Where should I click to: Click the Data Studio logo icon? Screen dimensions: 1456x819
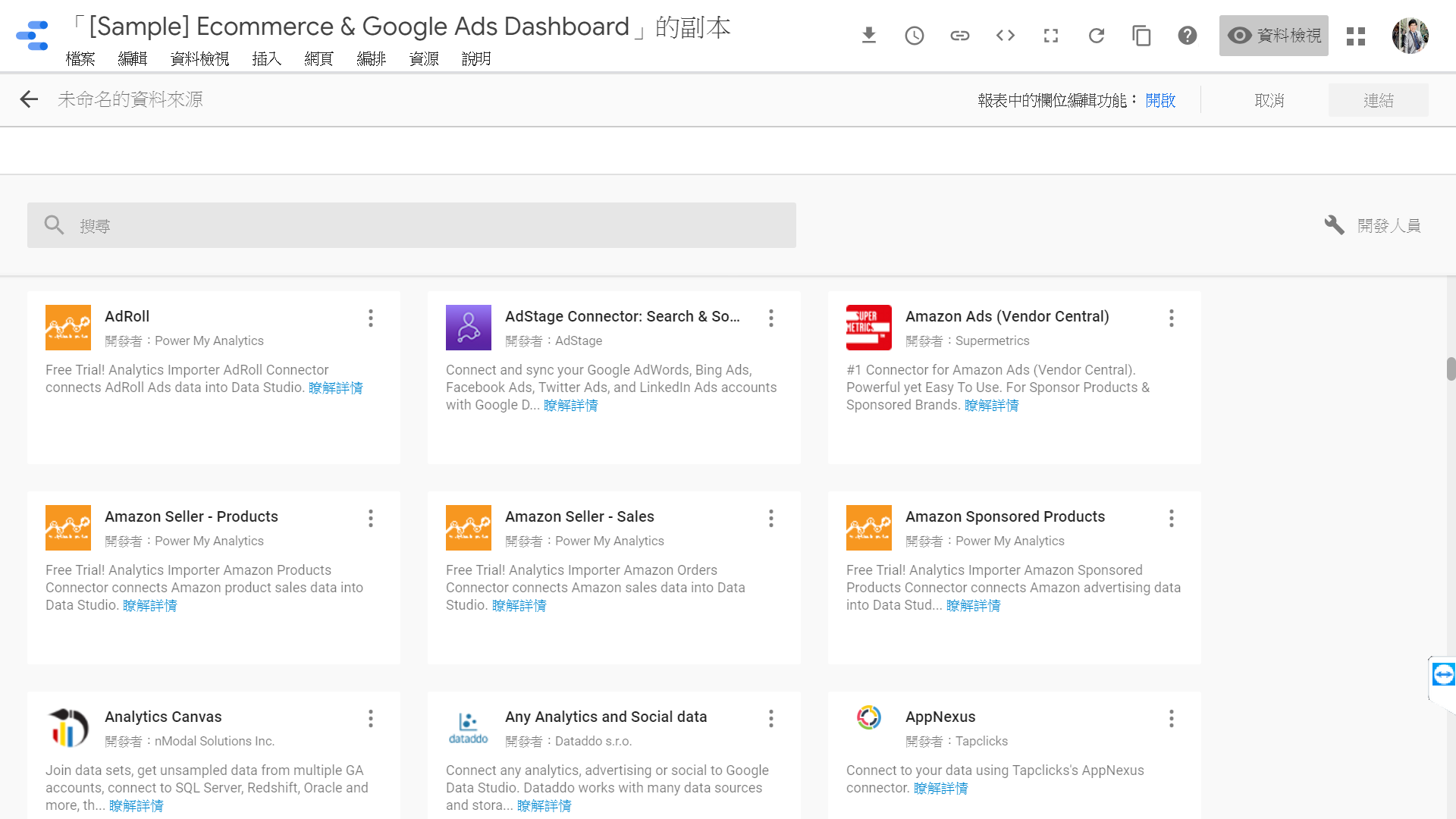[32, 36]
